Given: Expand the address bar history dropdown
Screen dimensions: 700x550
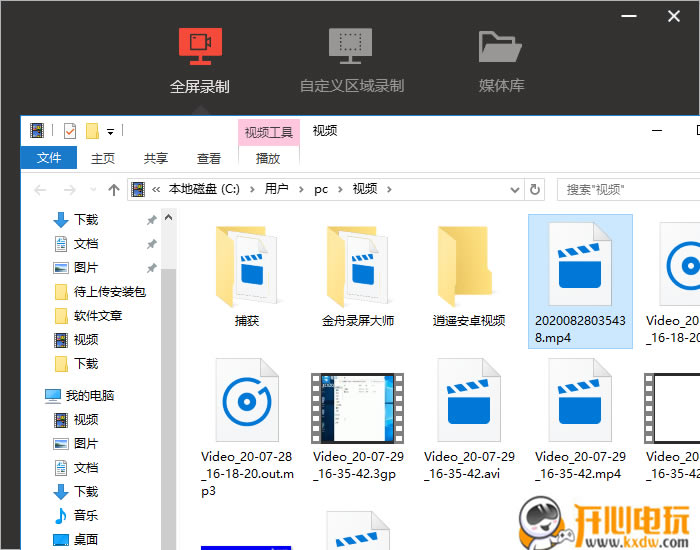Looking at the screenshot, I should [516, 189].
